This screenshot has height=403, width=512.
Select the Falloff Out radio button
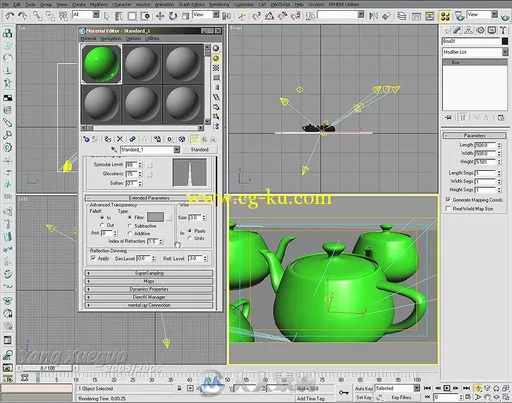coord(102,225)
